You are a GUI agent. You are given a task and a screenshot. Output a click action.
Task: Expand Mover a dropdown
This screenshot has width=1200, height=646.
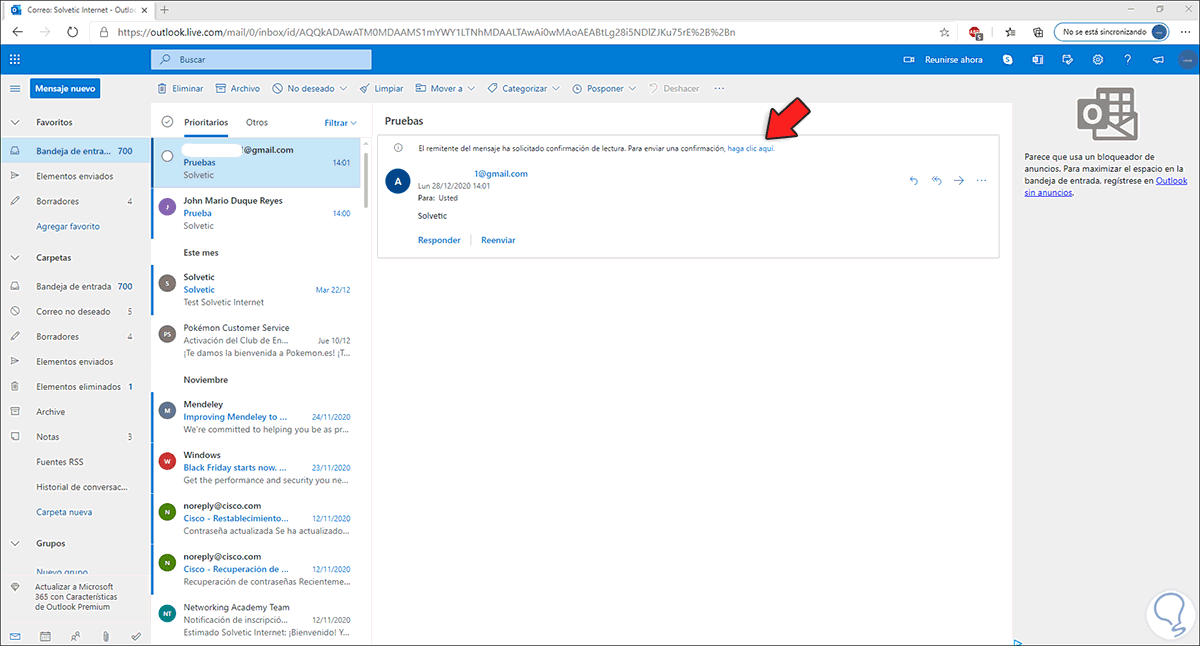472,88
